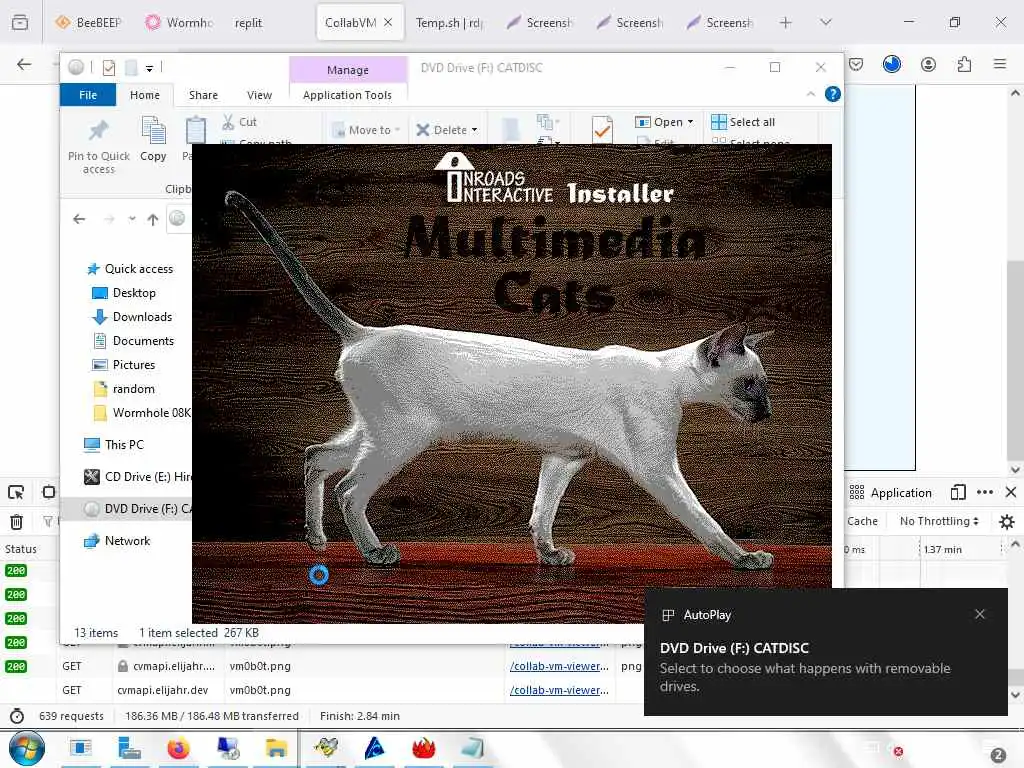
Task: Click the Multimedia Cats installer splash image
Action: click(x=511, y=383)
